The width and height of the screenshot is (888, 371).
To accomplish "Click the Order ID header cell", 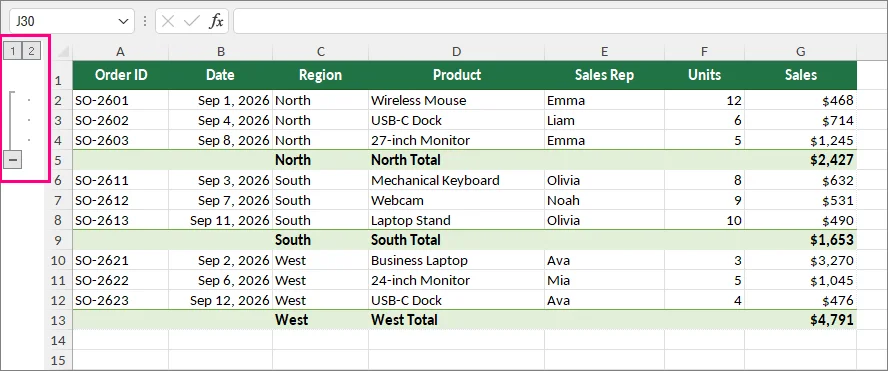I will click(x=121, y=75).
